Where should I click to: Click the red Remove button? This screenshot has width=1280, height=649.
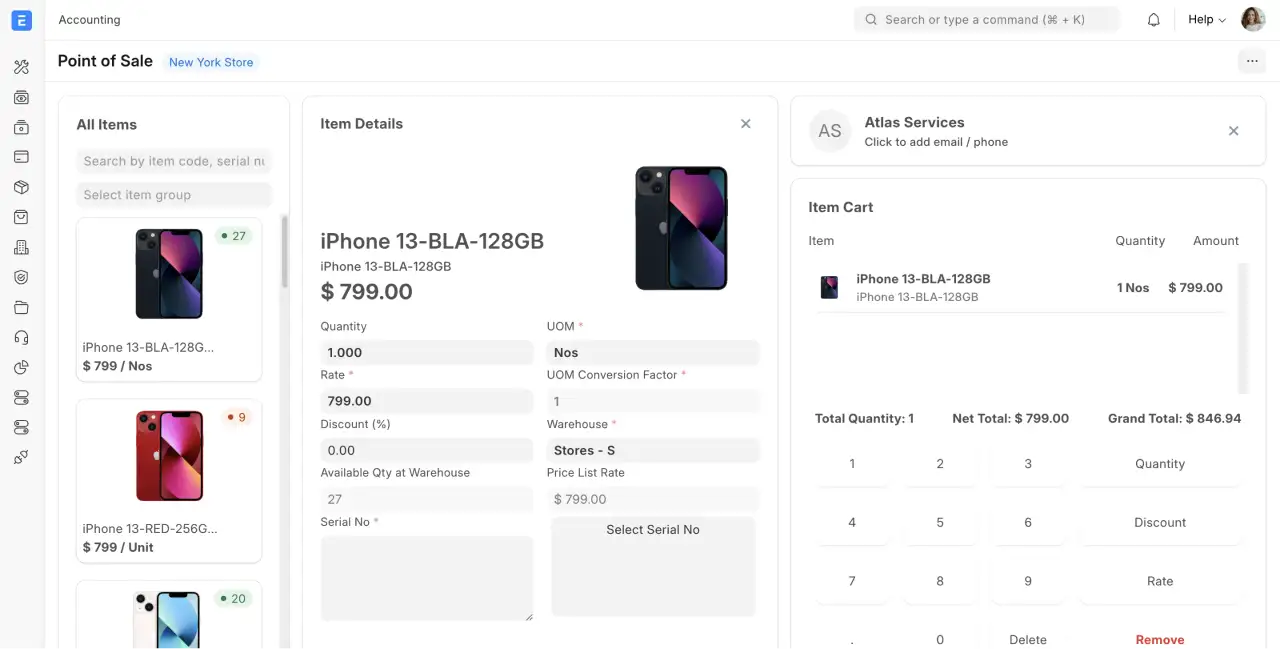(1159, 639)
